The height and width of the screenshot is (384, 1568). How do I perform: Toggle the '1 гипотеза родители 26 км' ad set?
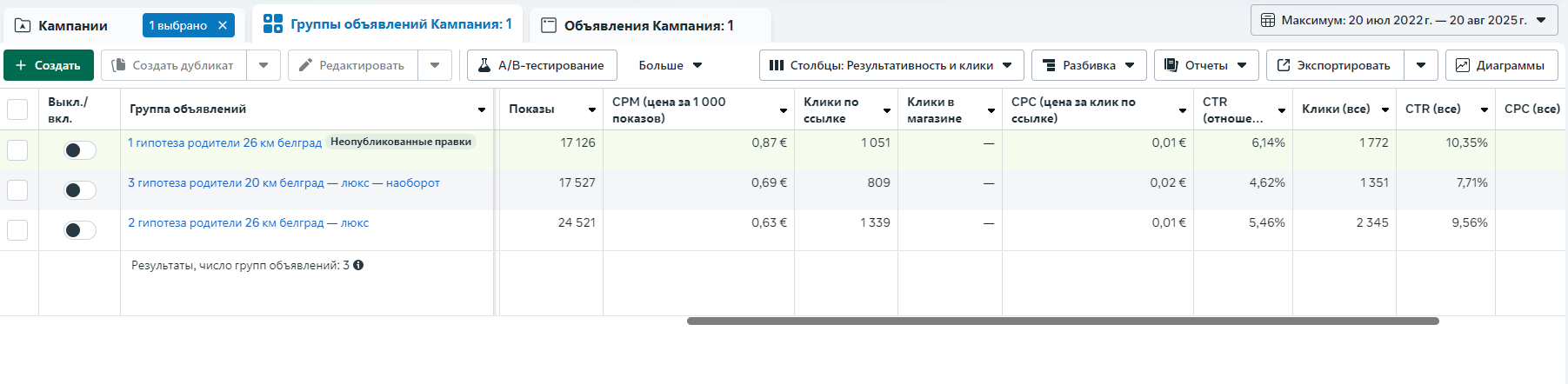79,150
